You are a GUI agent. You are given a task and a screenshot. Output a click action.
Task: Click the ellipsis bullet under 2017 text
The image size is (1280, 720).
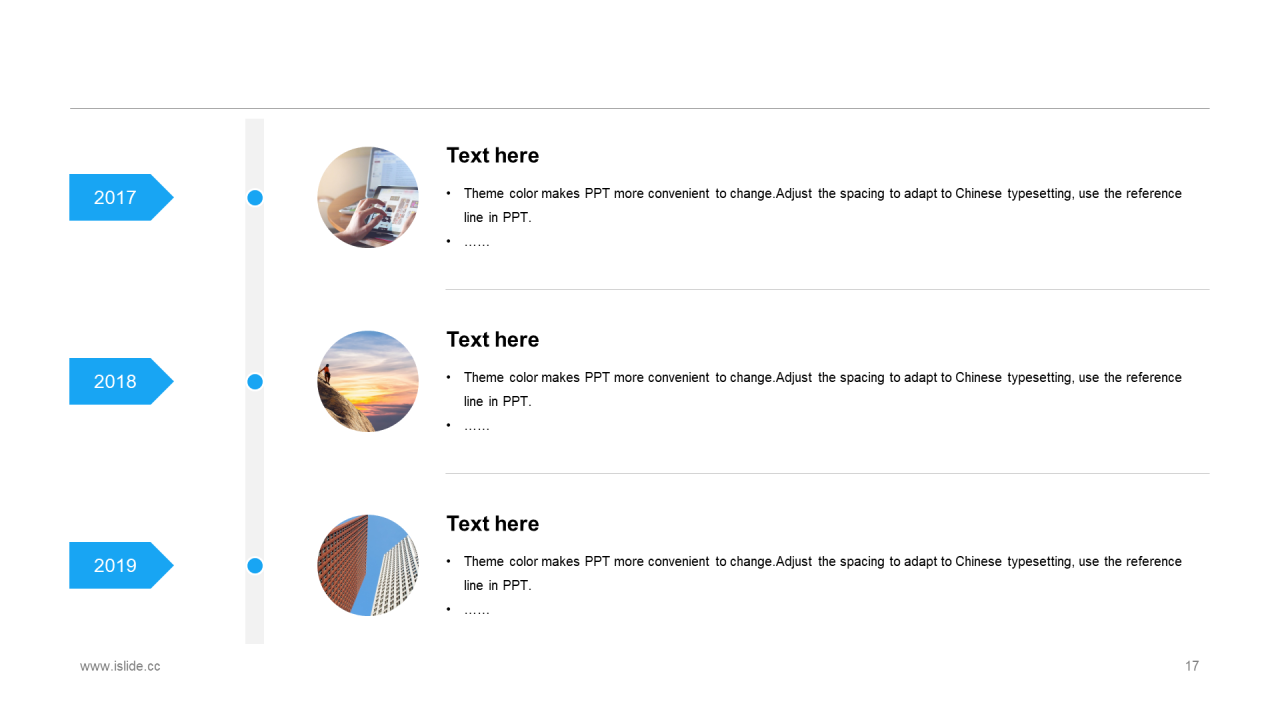tap(477, 242)
